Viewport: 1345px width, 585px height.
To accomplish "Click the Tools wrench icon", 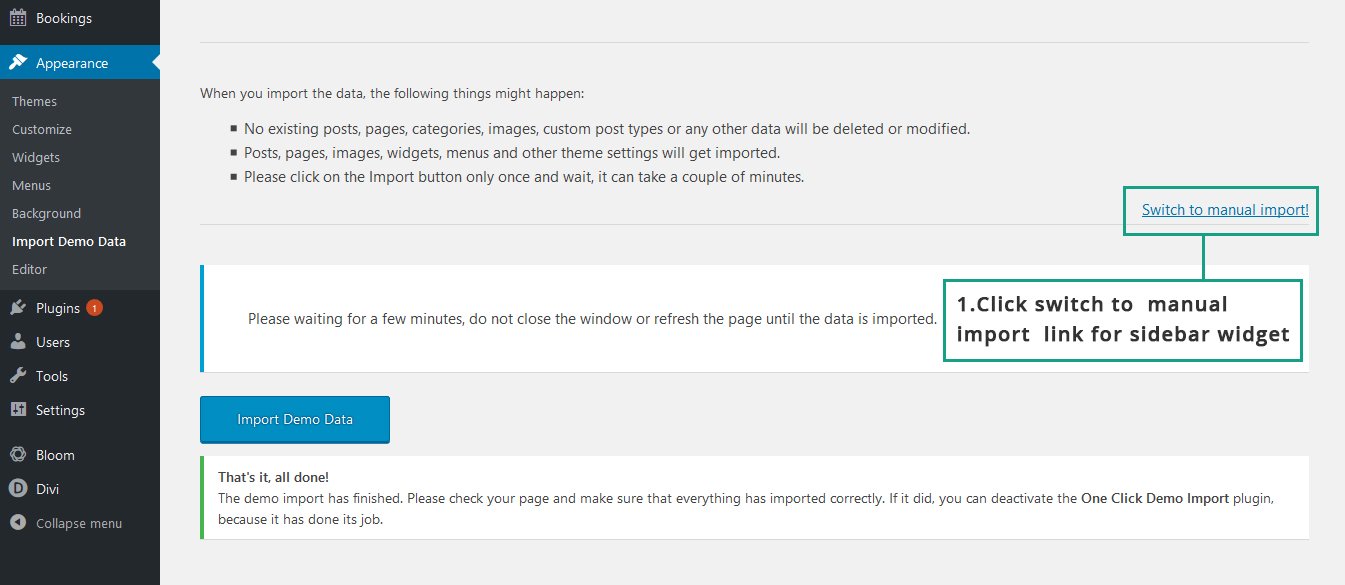I will point(18,376).
